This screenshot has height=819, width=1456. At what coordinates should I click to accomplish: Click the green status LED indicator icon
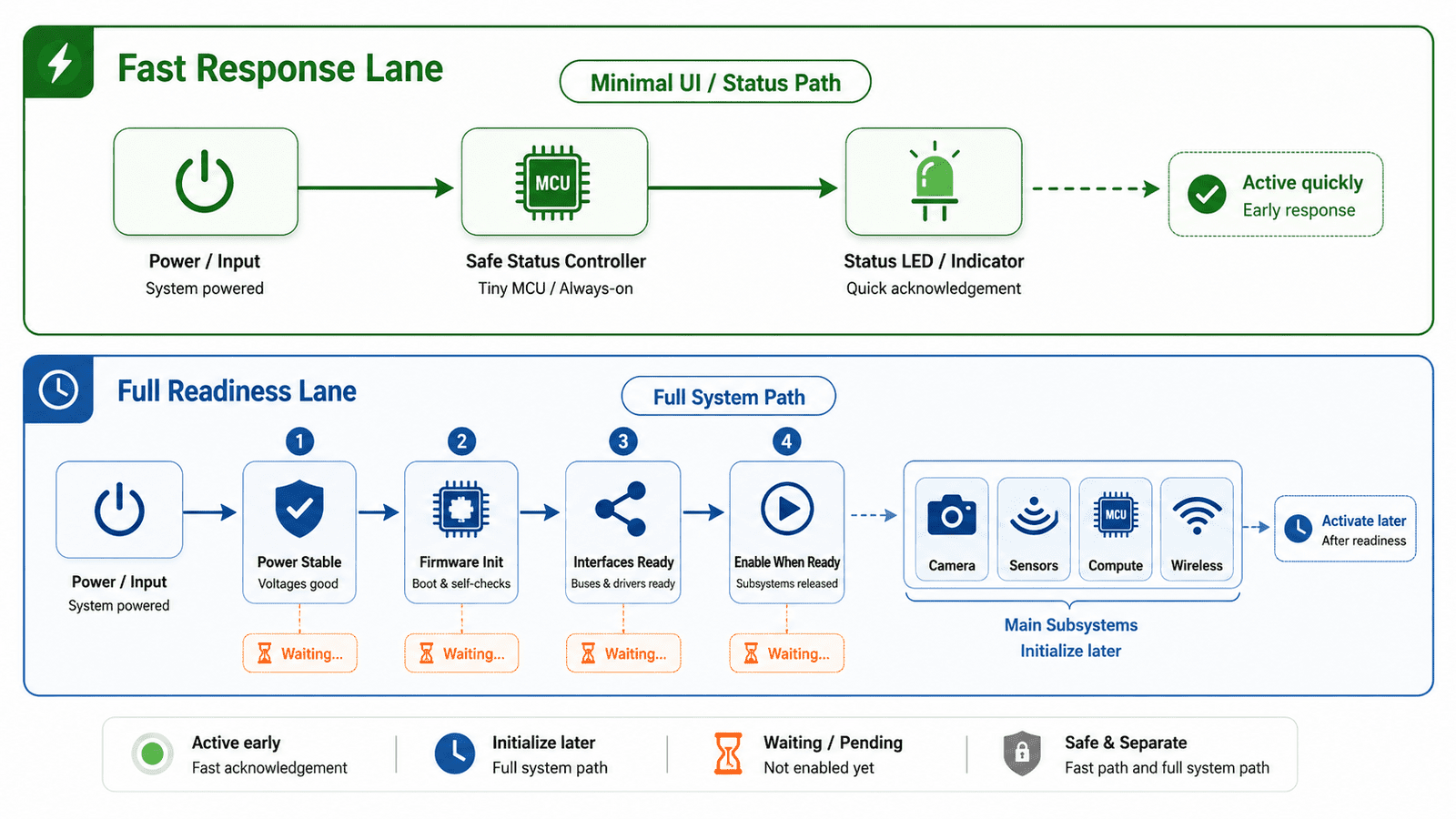click(934, 181)
